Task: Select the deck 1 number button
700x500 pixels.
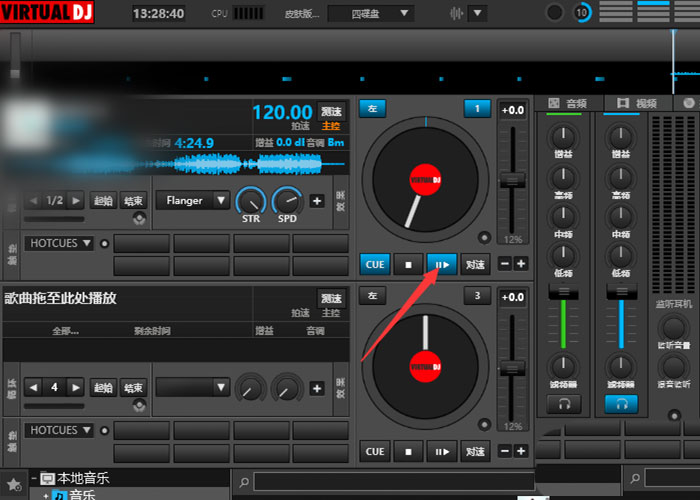Action: [x=477, y=108]
